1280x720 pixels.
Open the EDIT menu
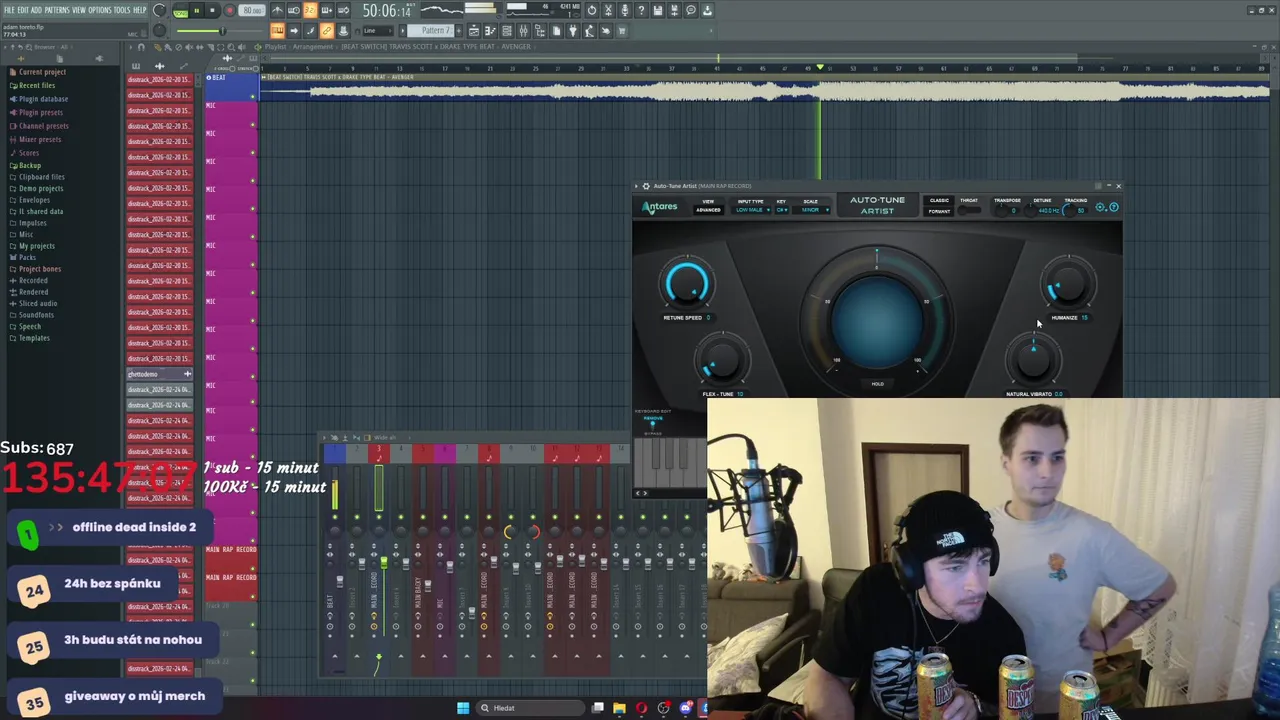click(x=23, y=10)
